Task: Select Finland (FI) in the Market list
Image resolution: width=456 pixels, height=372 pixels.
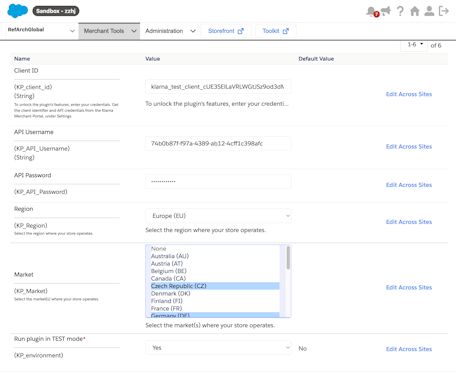Action: tap(215, 301)
